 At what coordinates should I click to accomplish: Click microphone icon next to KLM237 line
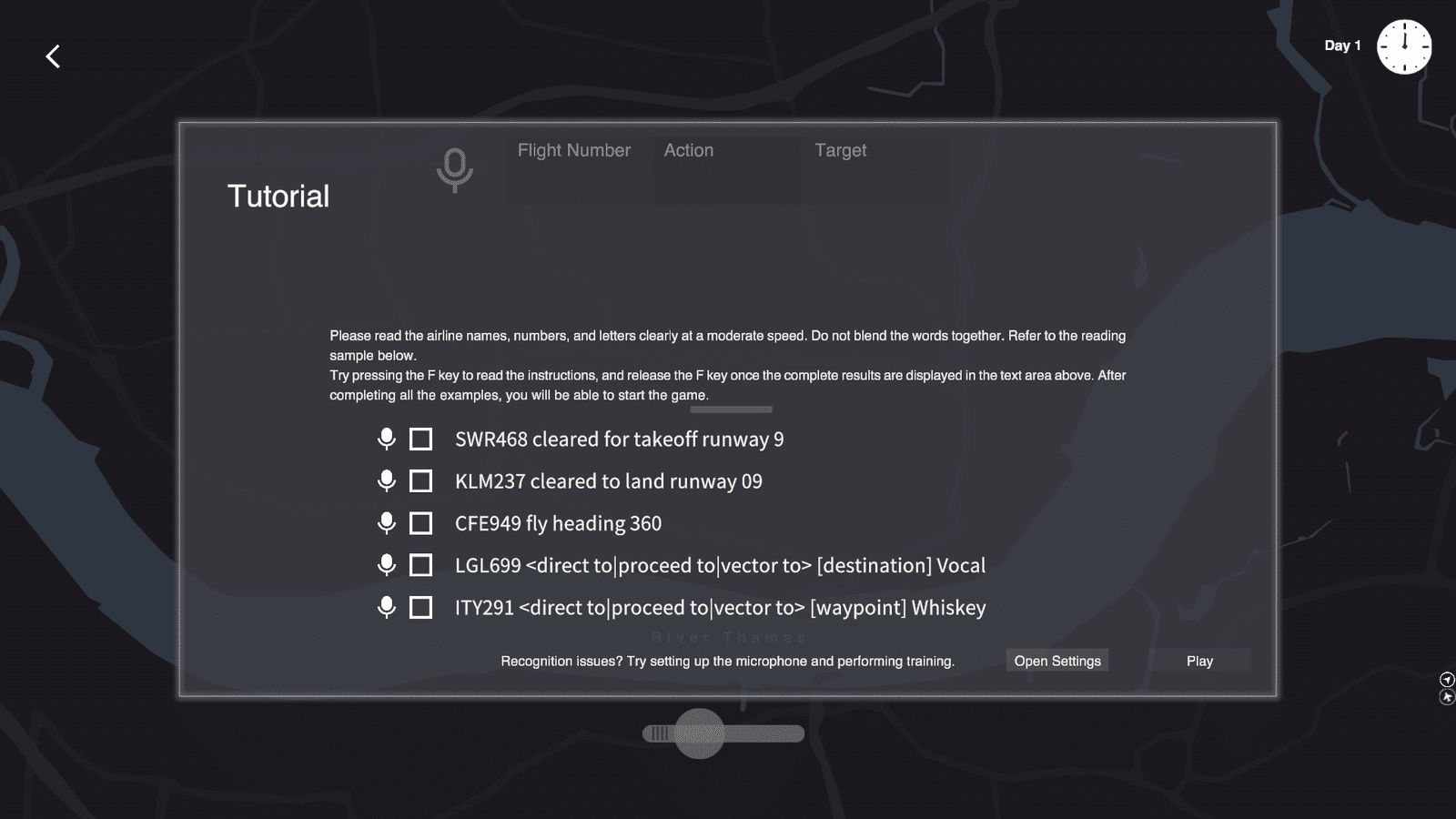click(387, 481)
